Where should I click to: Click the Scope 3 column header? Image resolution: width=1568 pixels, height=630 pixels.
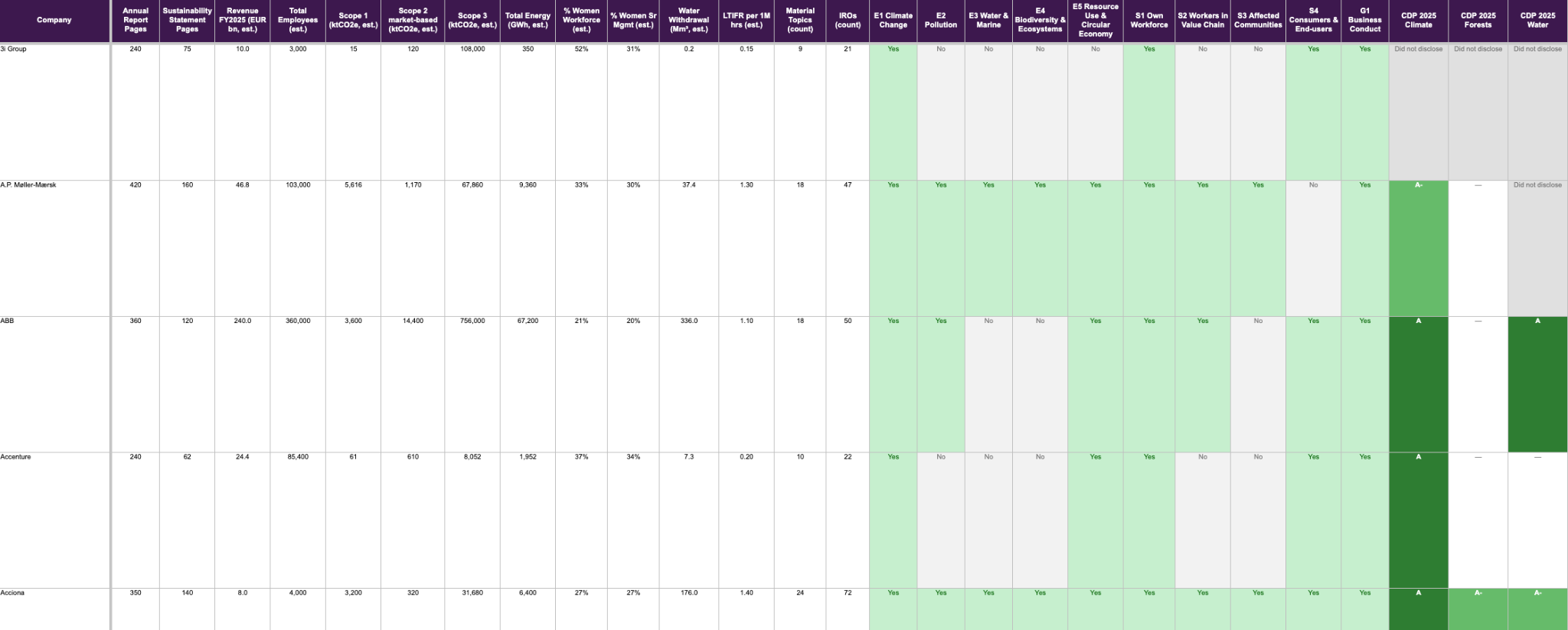click(472, 21)
